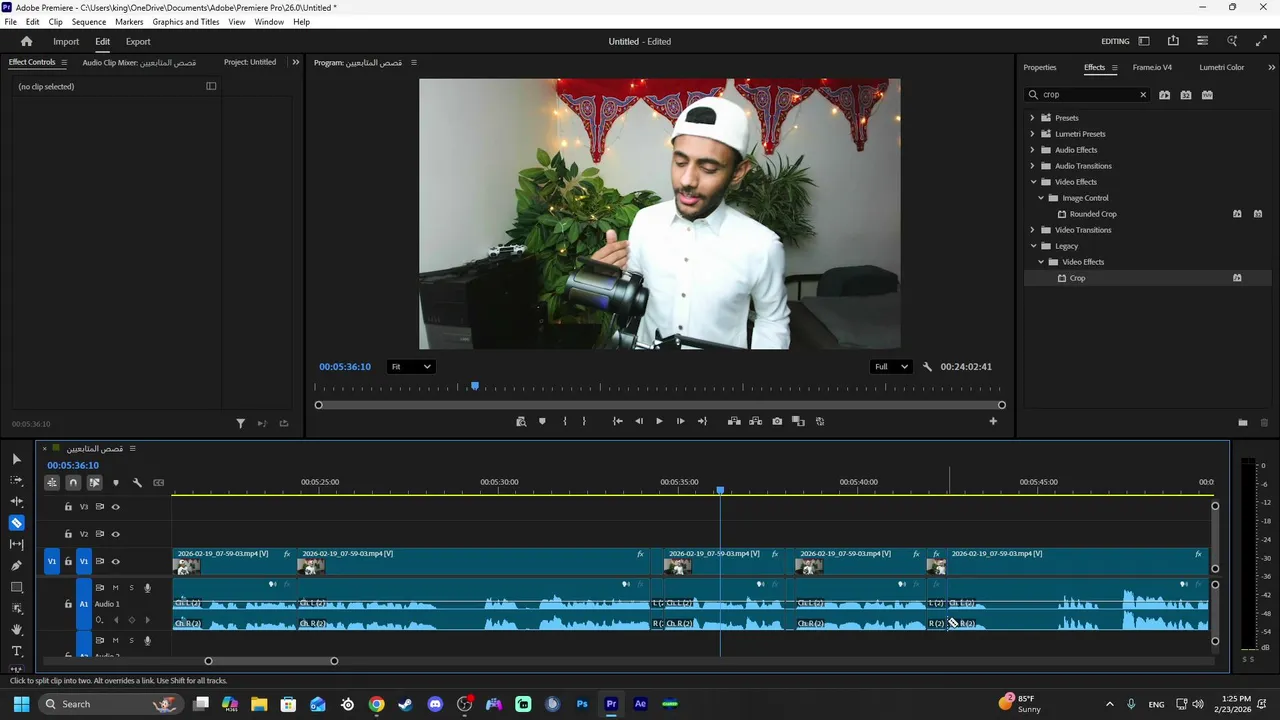Toggle Snap in Timeline magnet button
Viewport: 1280px width, 720px height.
tap(73, 483)
